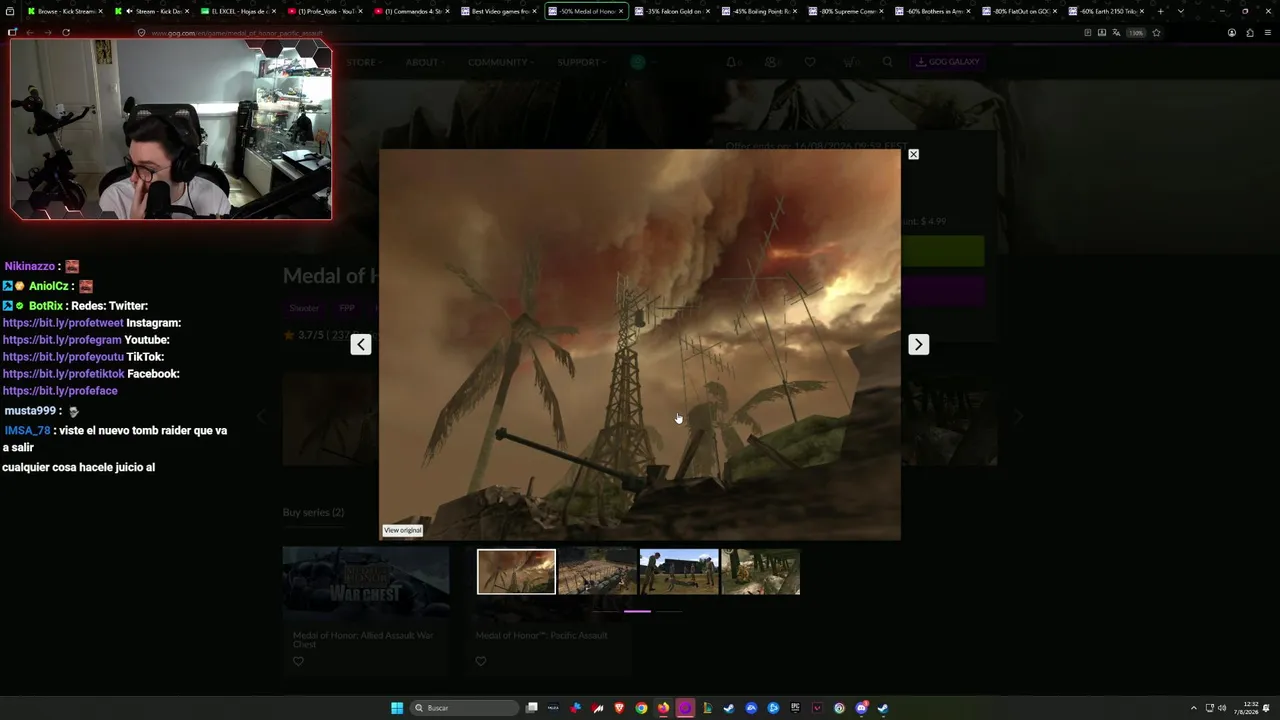Click the IMSA_78 chat username
The height and width of the screenshot is (720, 1280).
coord(27,431)
